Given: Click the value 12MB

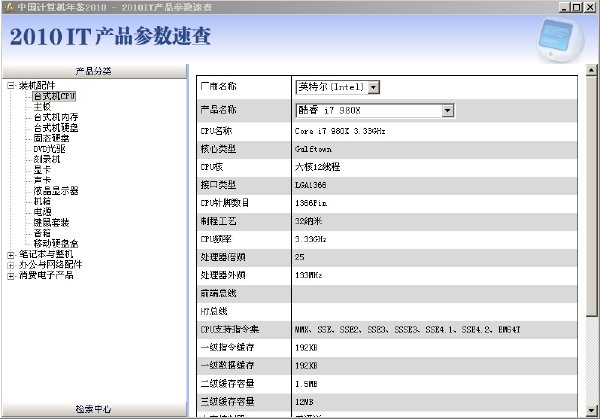Looking at the screenshot, I should click(304, 402).
